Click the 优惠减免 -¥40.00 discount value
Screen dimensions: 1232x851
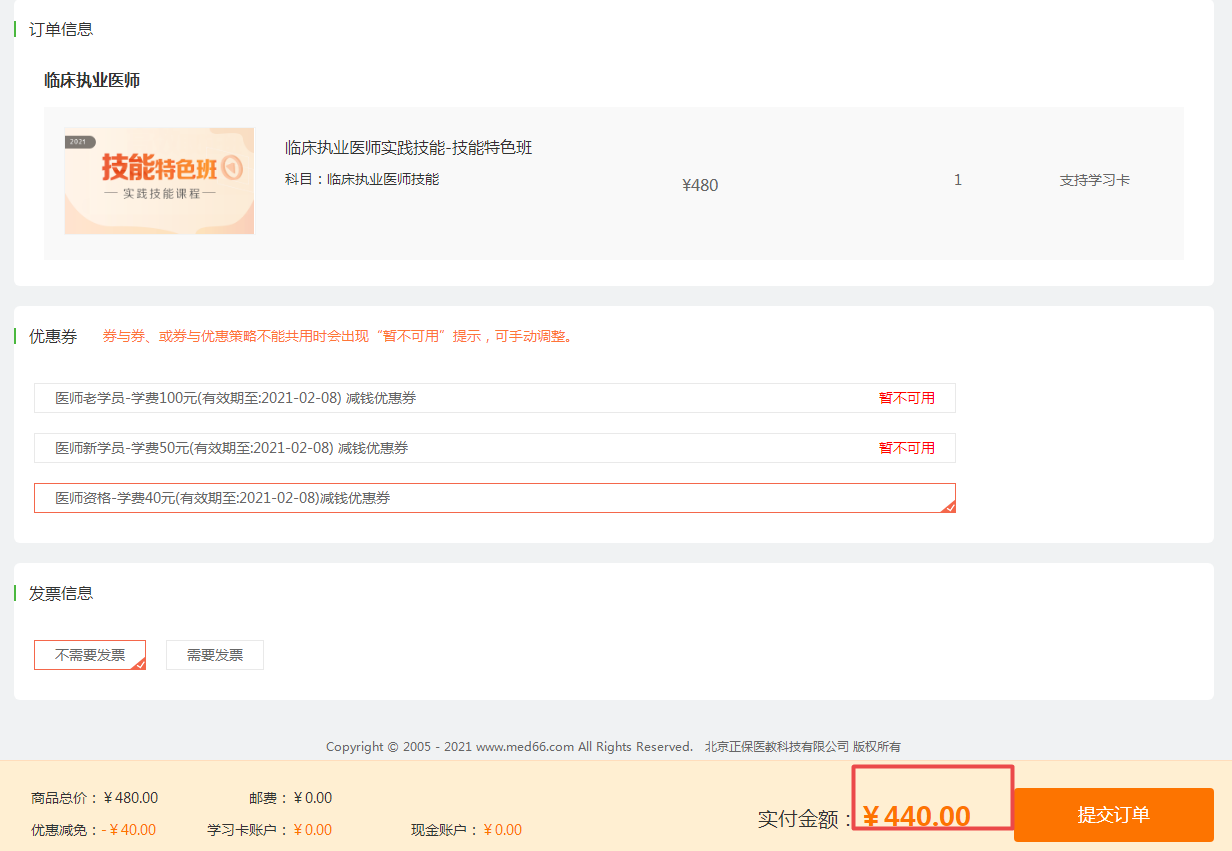[129, 830]
